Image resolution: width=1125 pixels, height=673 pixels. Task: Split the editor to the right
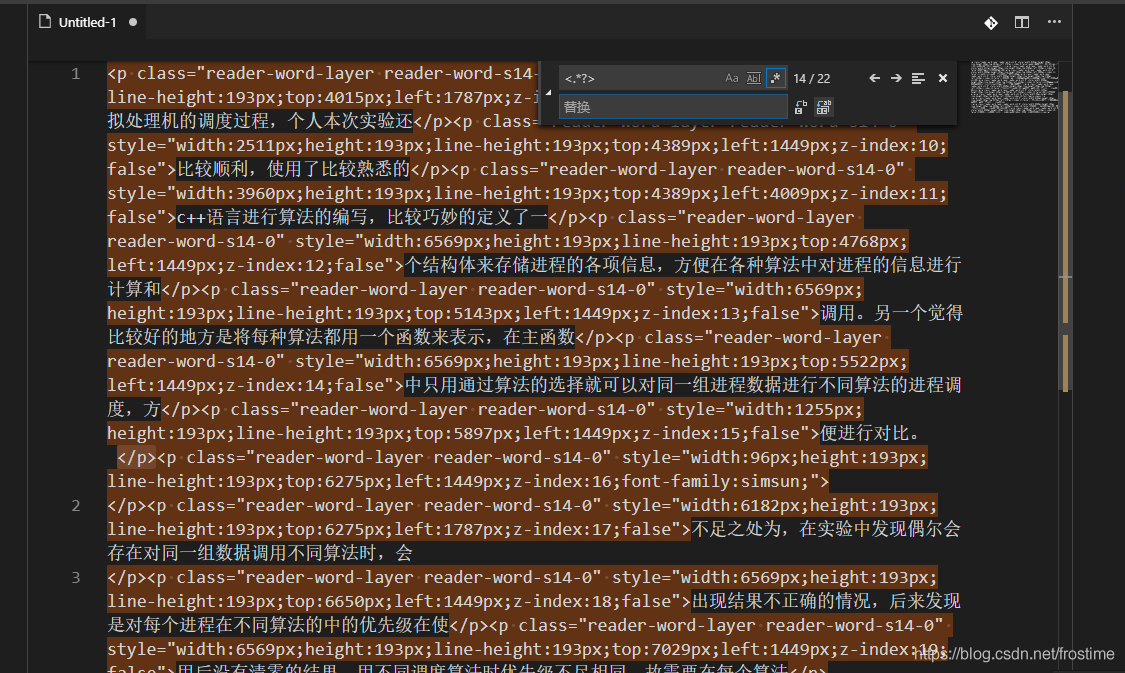coord(1022,22)
